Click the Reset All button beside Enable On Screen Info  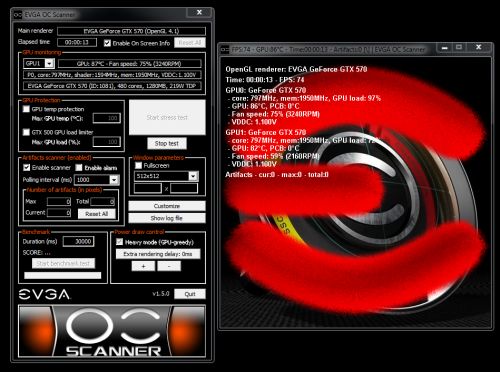coord(190,43)
